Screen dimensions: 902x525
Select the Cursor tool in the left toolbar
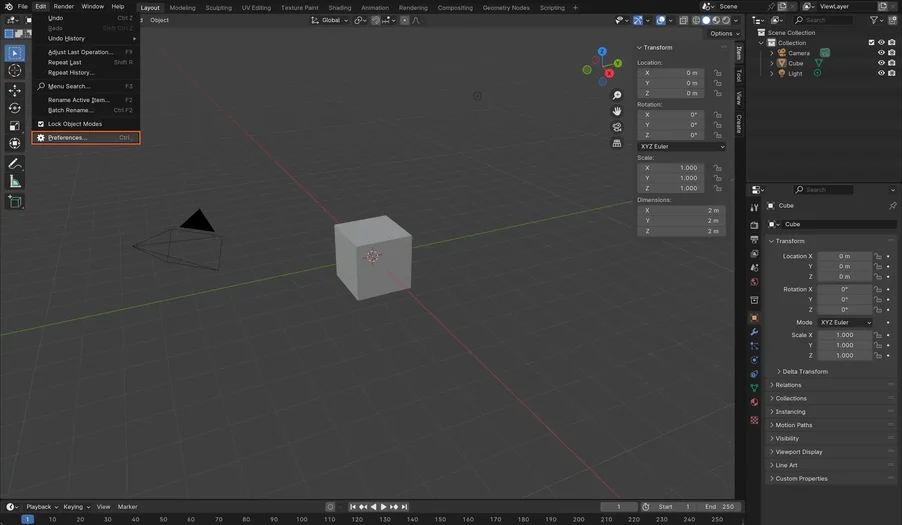(15, 71)
